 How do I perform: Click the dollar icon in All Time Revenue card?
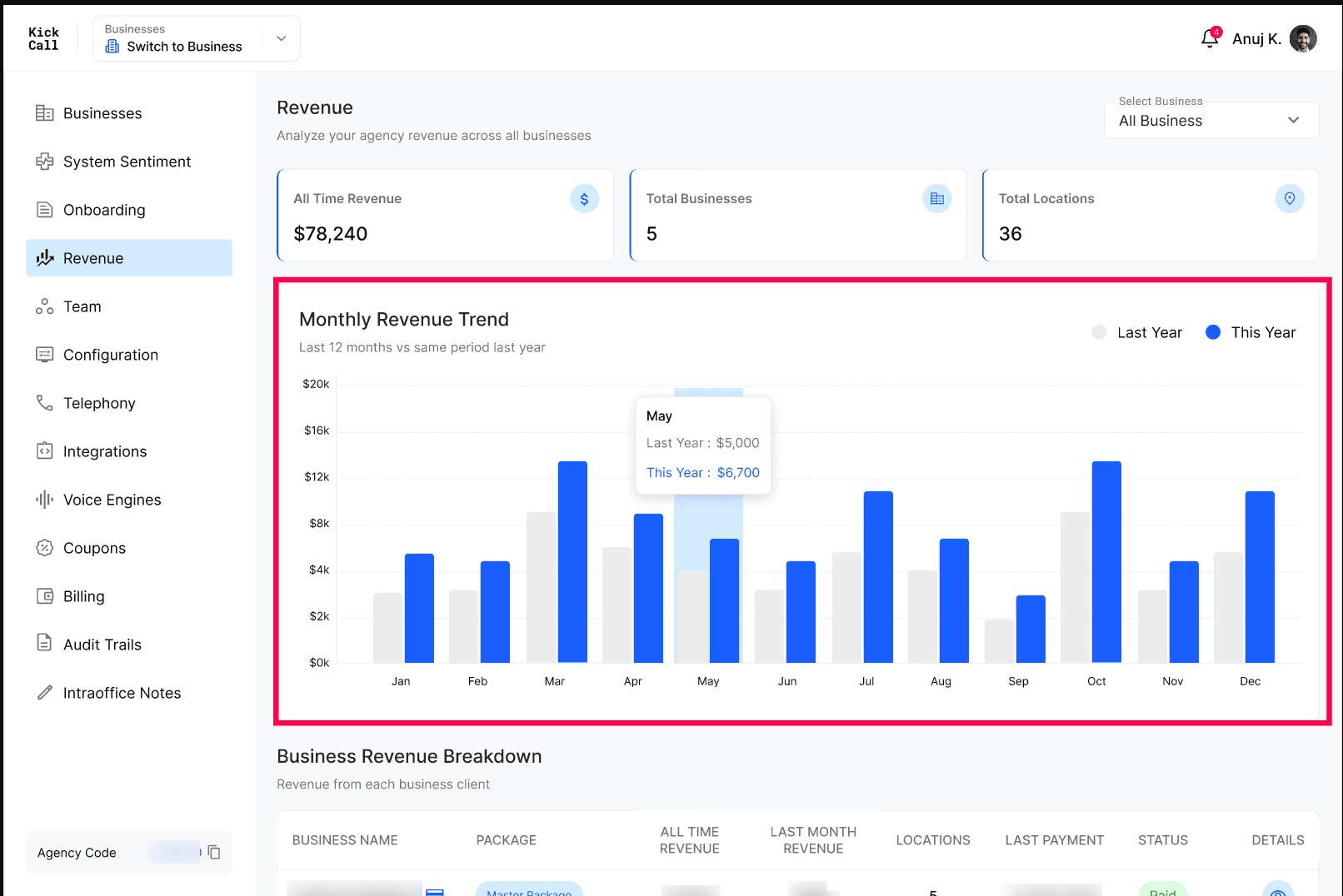[584, 199]
